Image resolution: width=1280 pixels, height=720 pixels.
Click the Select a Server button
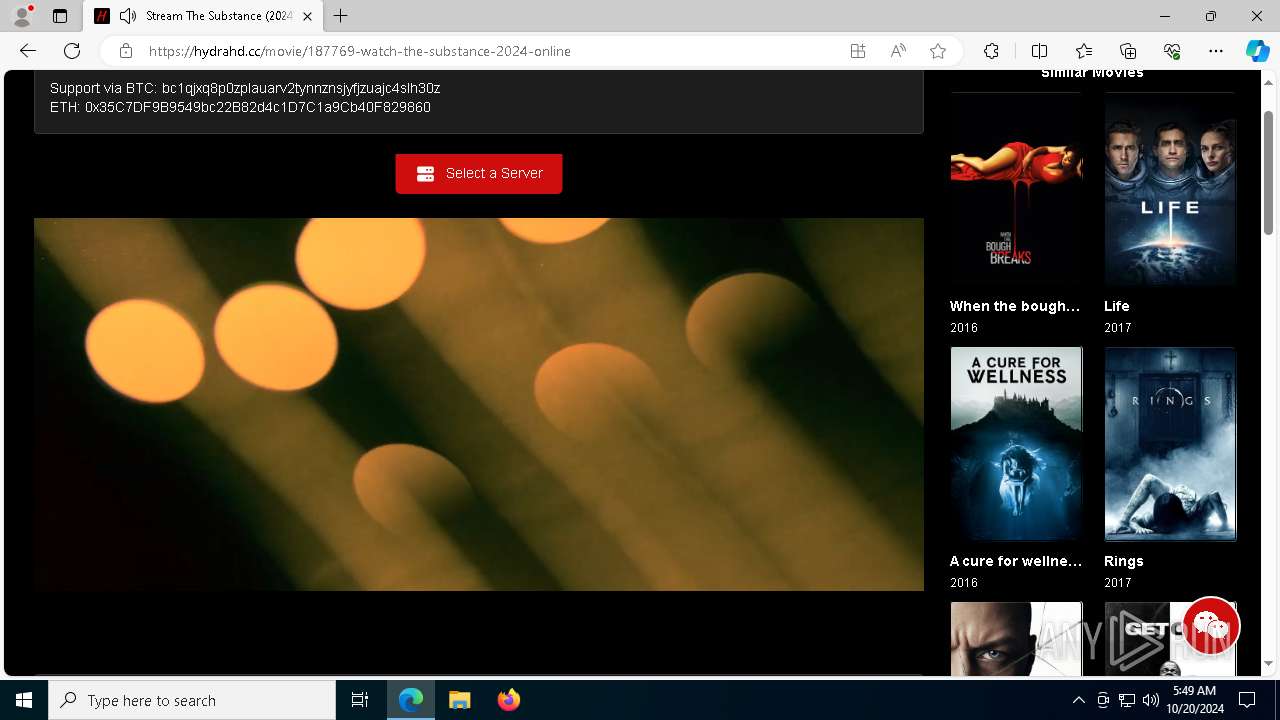pyautogui.click(x=479, y=173)
